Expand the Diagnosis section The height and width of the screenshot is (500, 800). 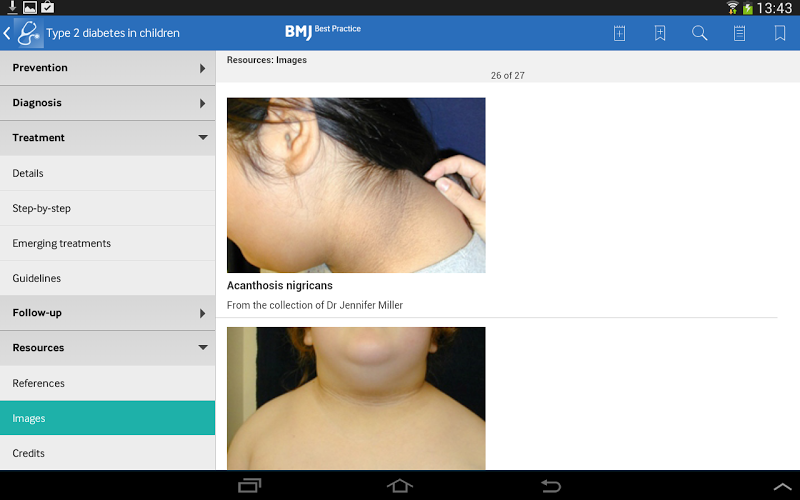pyautogui.click(x=108, y=103)
